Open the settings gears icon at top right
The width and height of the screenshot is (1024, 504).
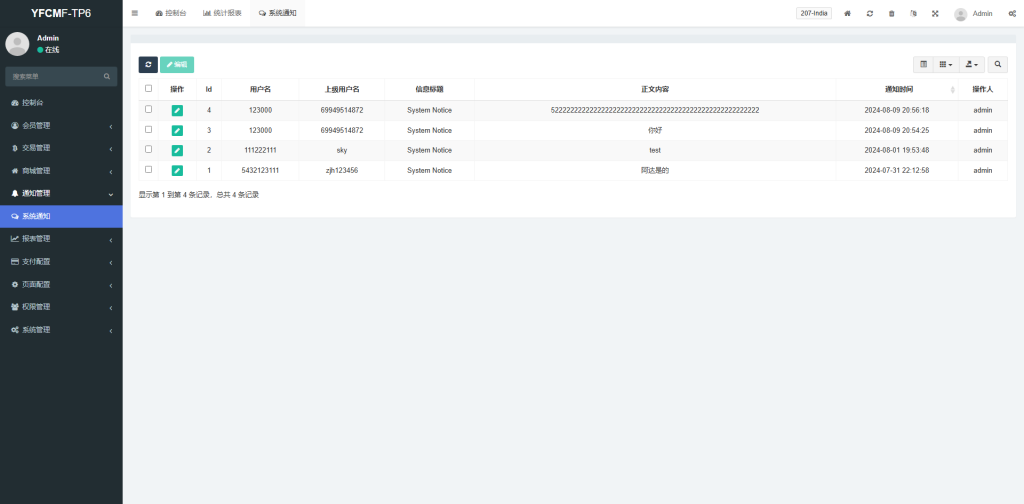(1012, 13)
